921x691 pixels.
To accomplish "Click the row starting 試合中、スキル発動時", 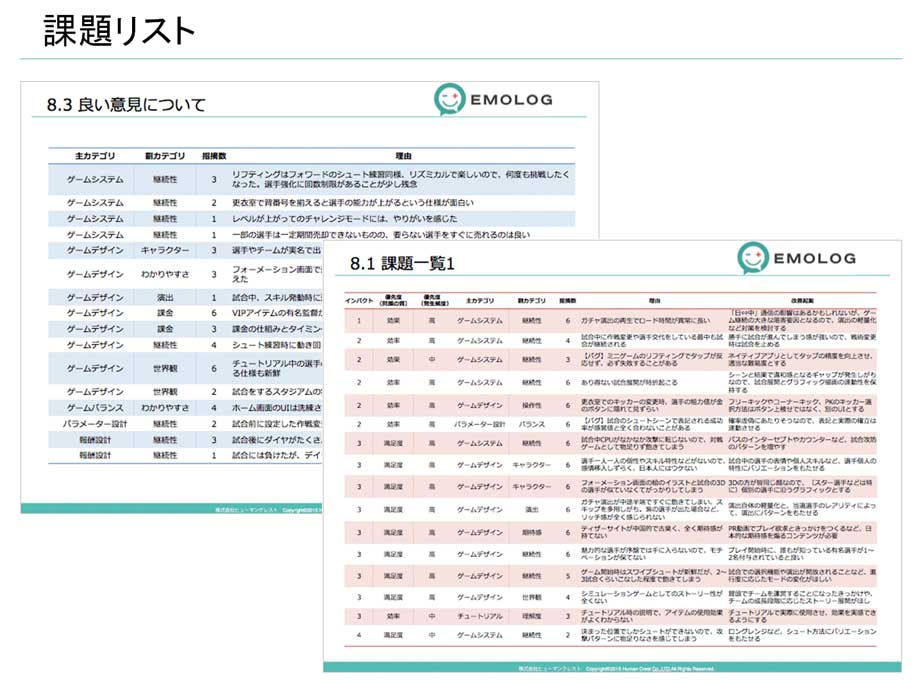I will pyautogui.click(x=186, y=297).
